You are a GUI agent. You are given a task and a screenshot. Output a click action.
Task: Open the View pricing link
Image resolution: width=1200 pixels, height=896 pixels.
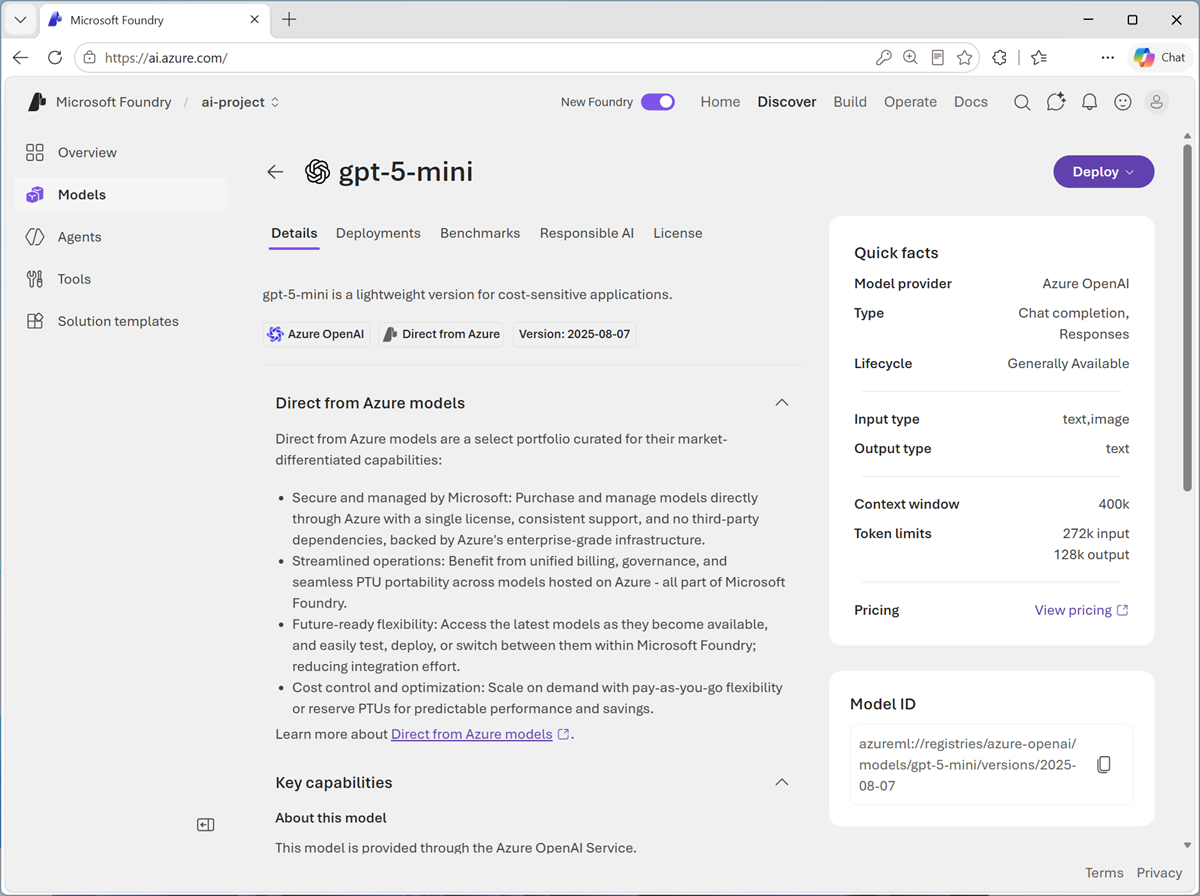(1081, 610)
